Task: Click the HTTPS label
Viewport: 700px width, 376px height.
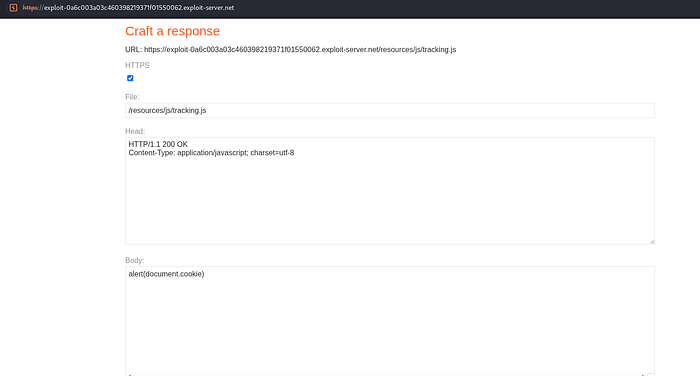Action: coord(137,65)
